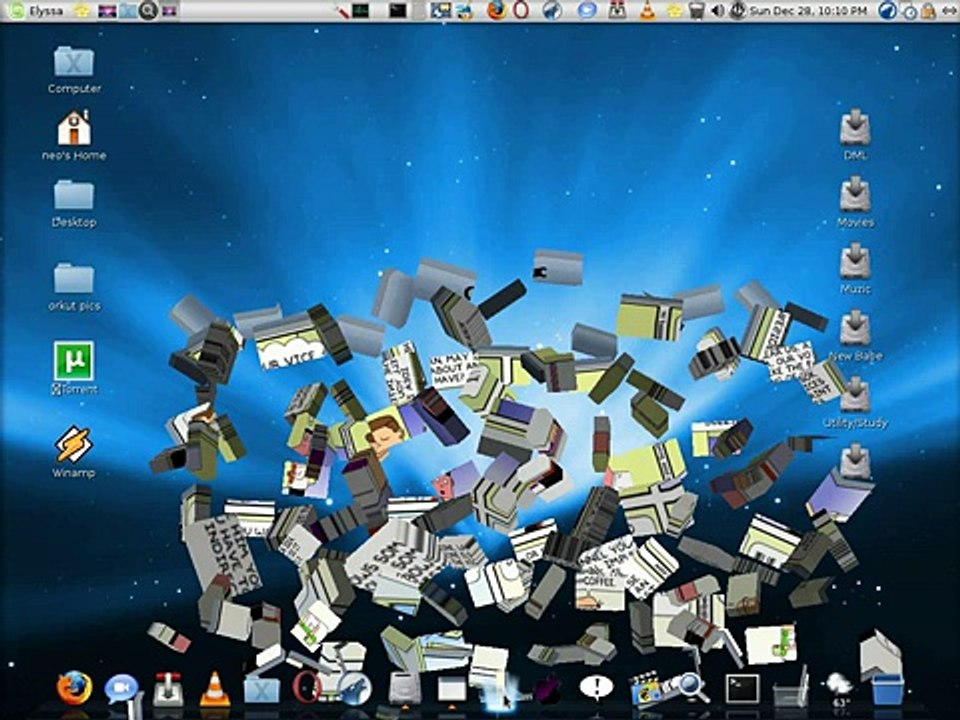Viewport: 960px width, 720px height.
Task: Open the exclamation speech bubble in the dock
Action: point(596,687)
